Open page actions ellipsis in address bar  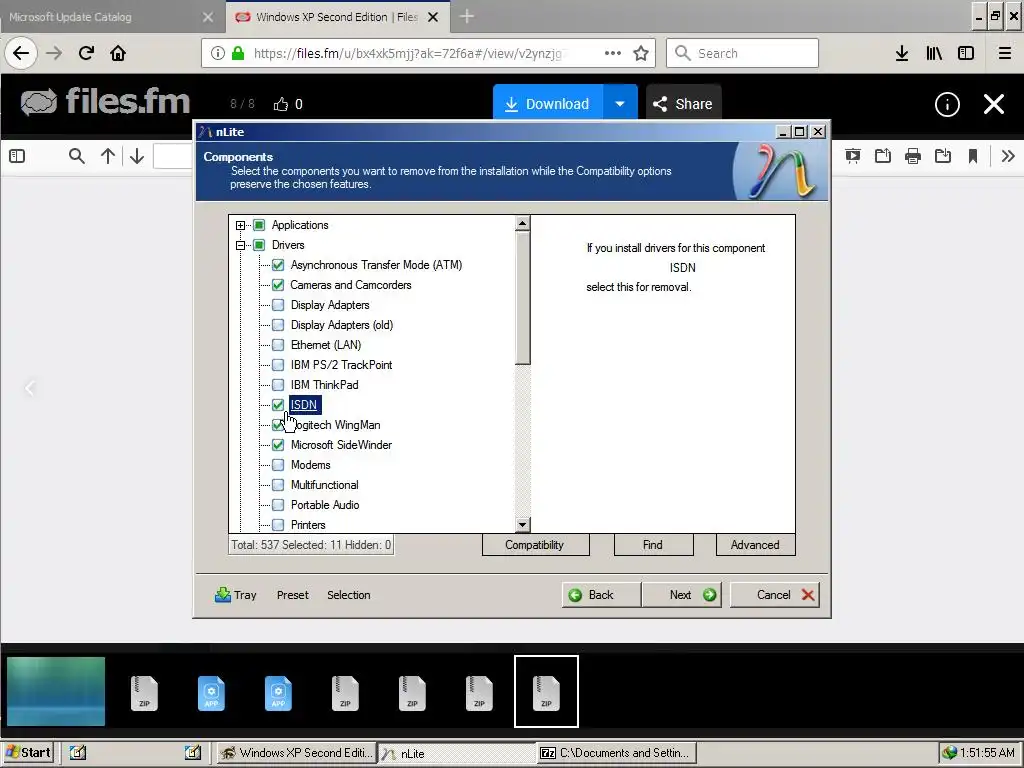point(613,53)
